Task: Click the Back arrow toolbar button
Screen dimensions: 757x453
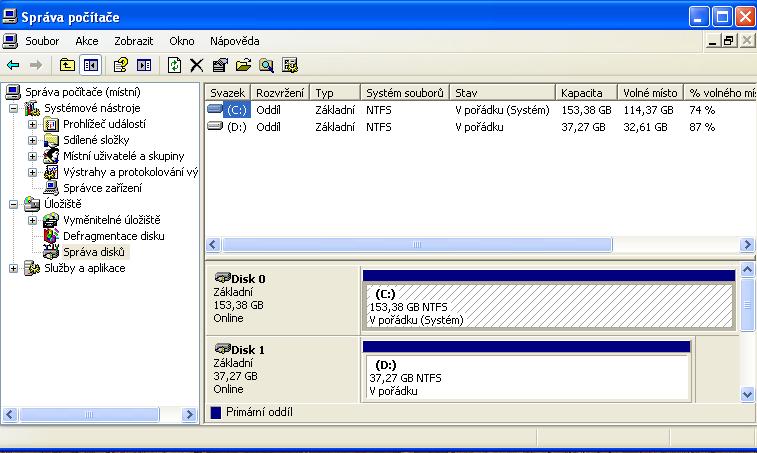Action: pyautogui.click(x=13, y=65)
